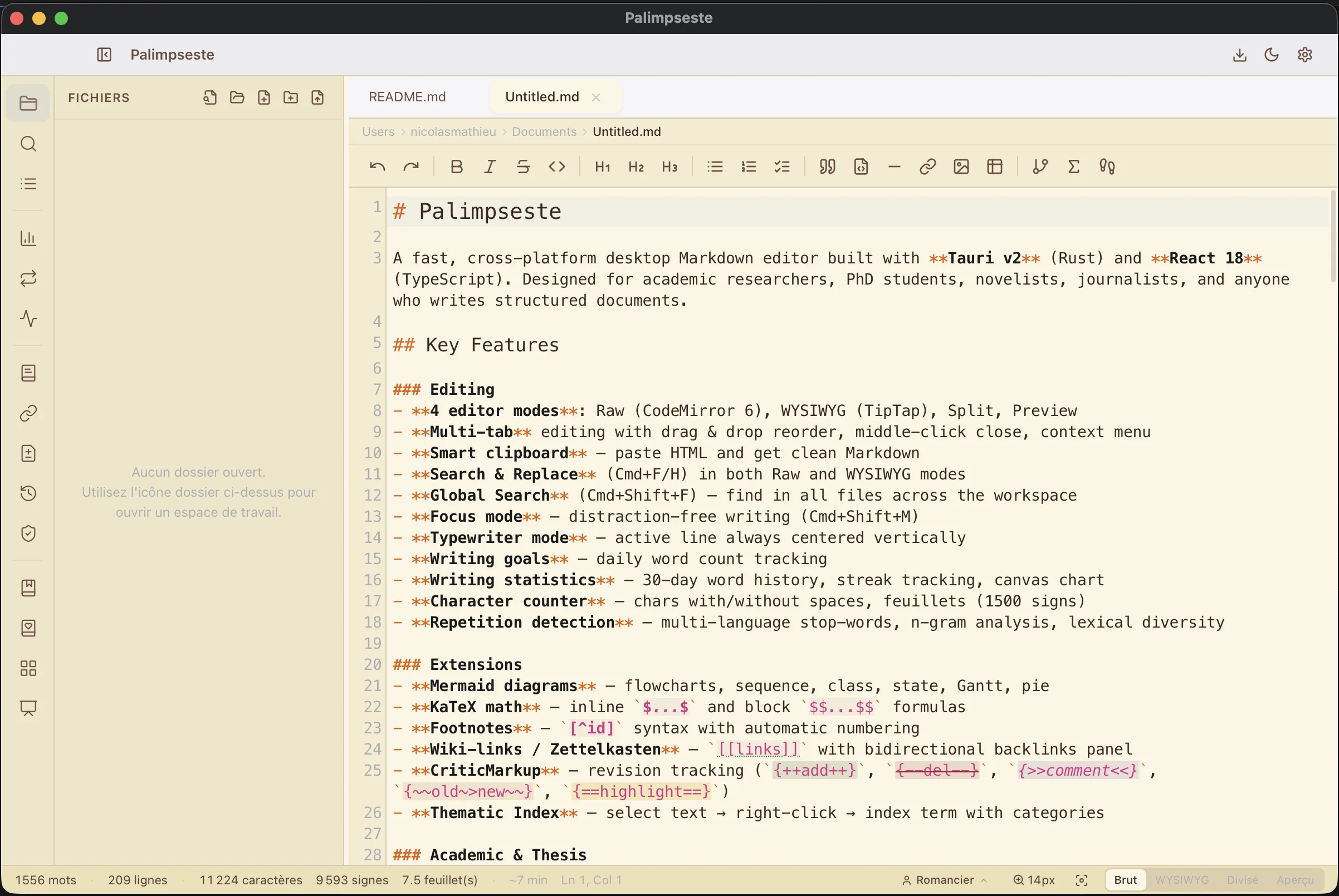1339x896 pixels.
Task: Collapse the sidebar panel toggle
Action: [x=104, y=54]
